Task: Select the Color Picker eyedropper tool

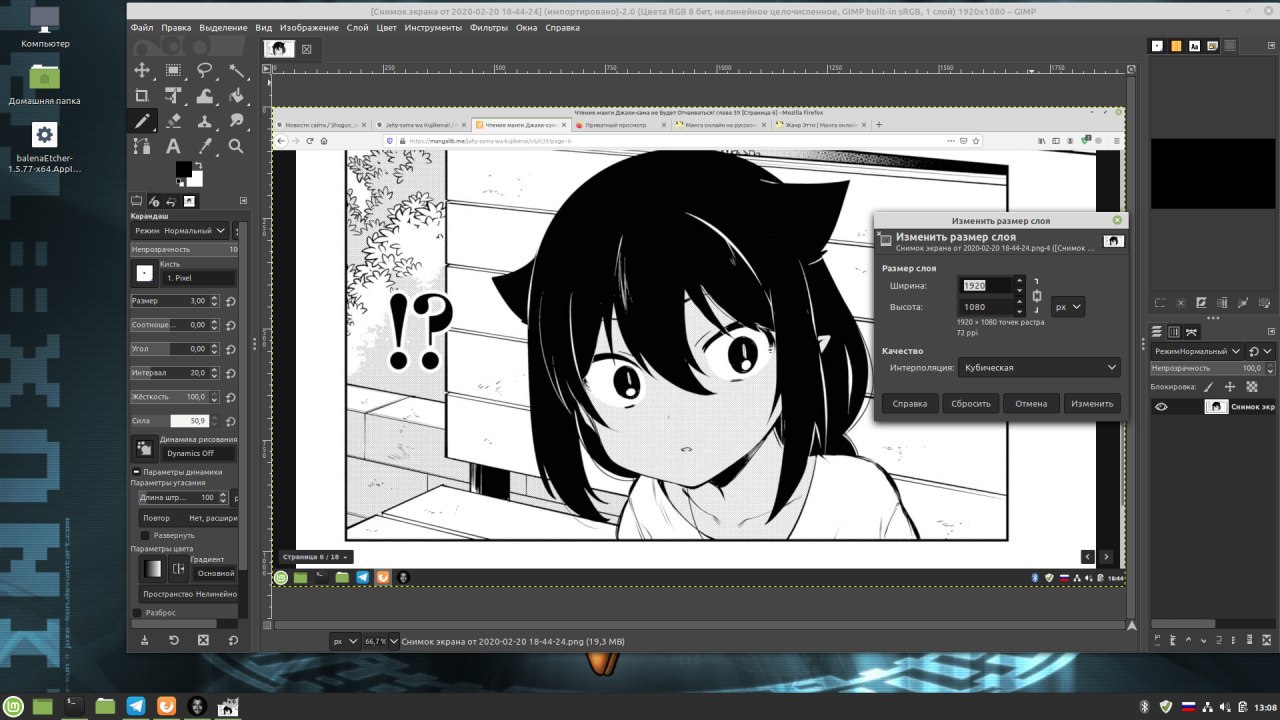Action: (205, 146)
